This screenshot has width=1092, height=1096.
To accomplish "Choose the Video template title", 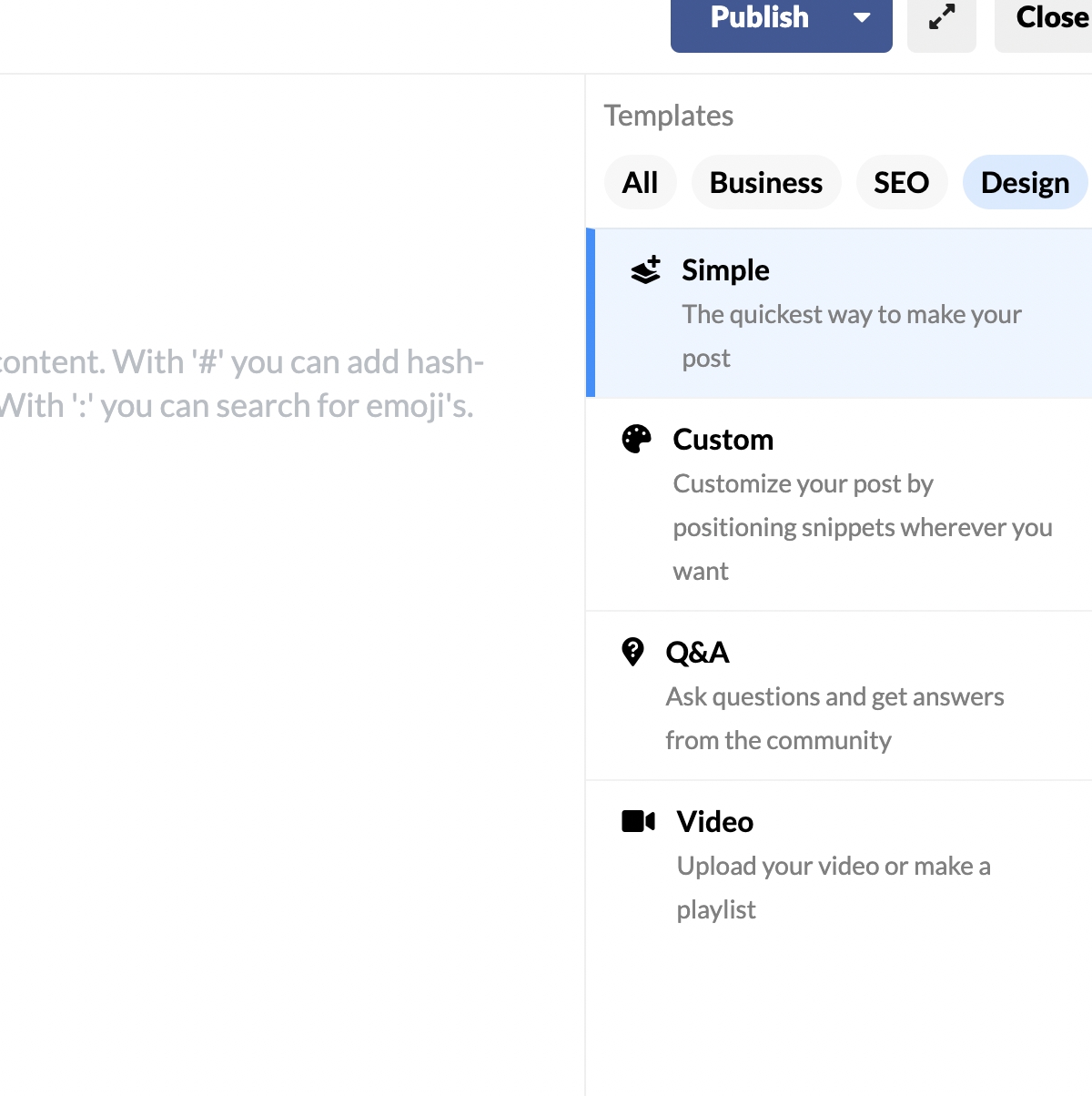I will [715, 822].
